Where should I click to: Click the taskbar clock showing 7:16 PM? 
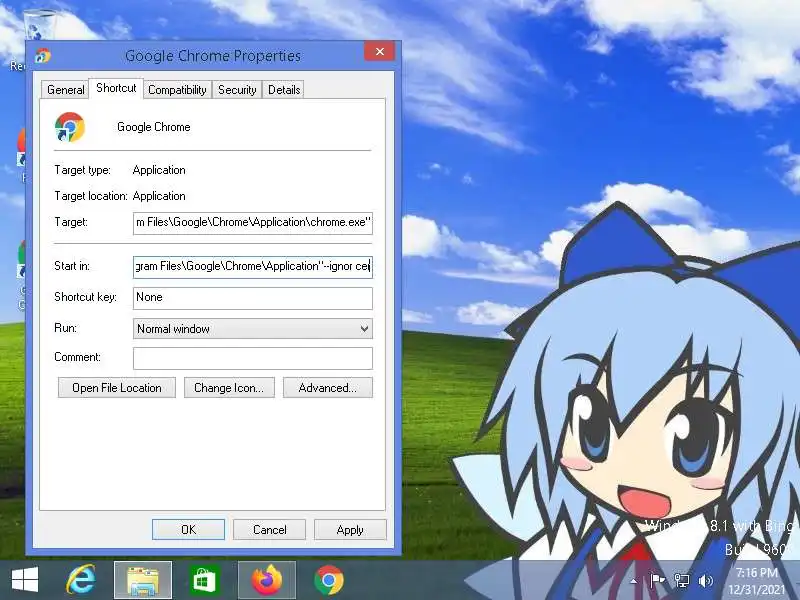tap(757, 573)
